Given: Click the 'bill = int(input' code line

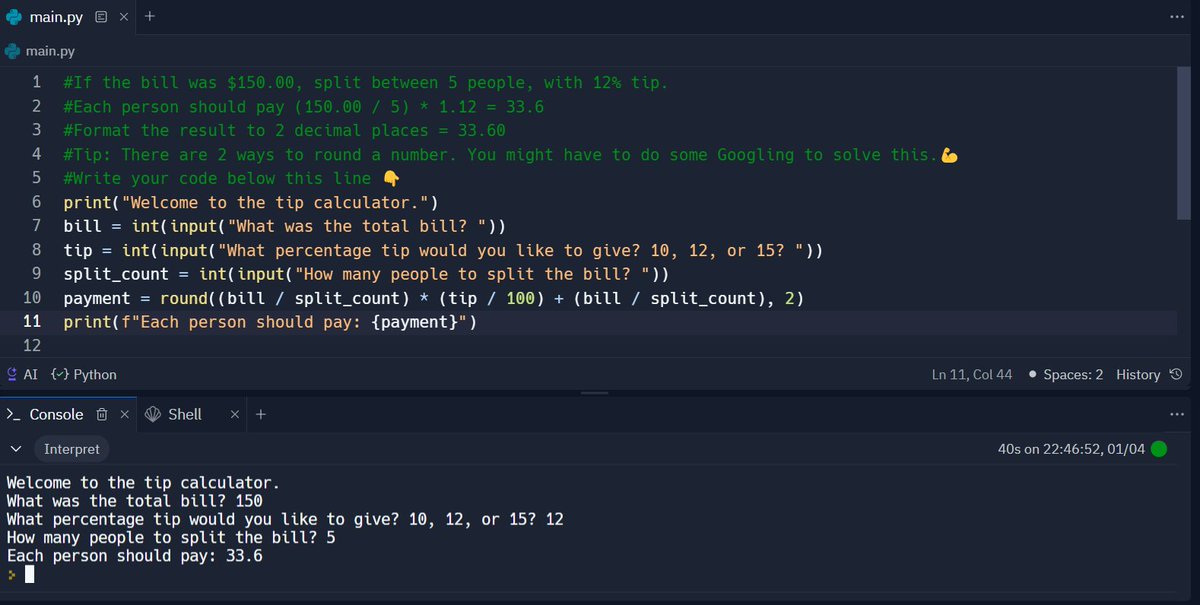Looking at the screenshot, I should click(284, 226).
